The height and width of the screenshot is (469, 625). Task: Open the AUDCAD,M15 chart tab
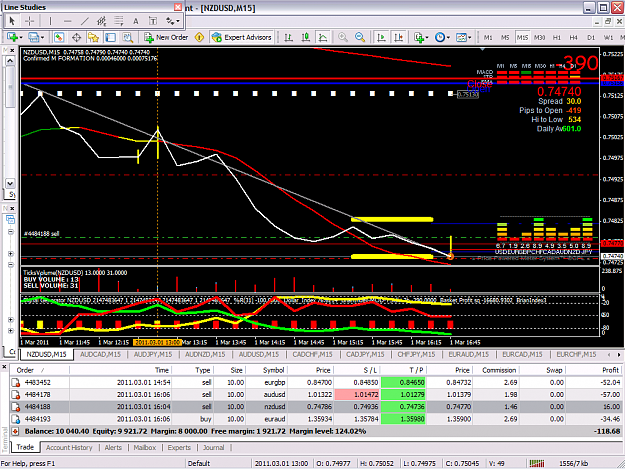(x=100, y=354)
